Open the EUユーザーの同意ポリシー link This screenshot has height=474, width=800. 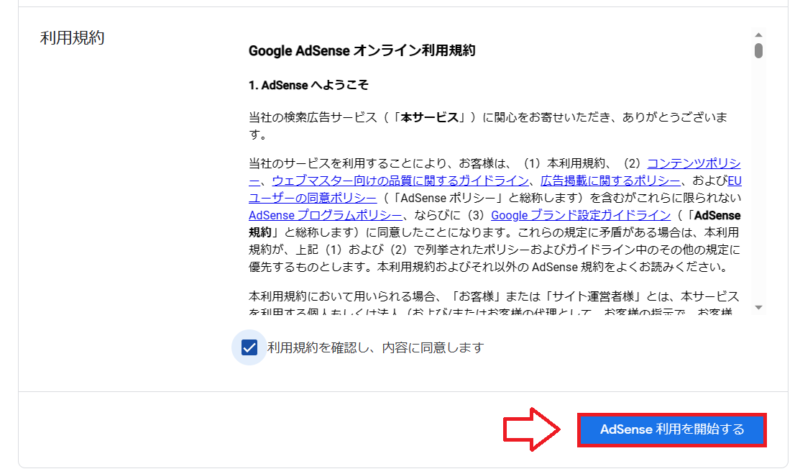312,198
